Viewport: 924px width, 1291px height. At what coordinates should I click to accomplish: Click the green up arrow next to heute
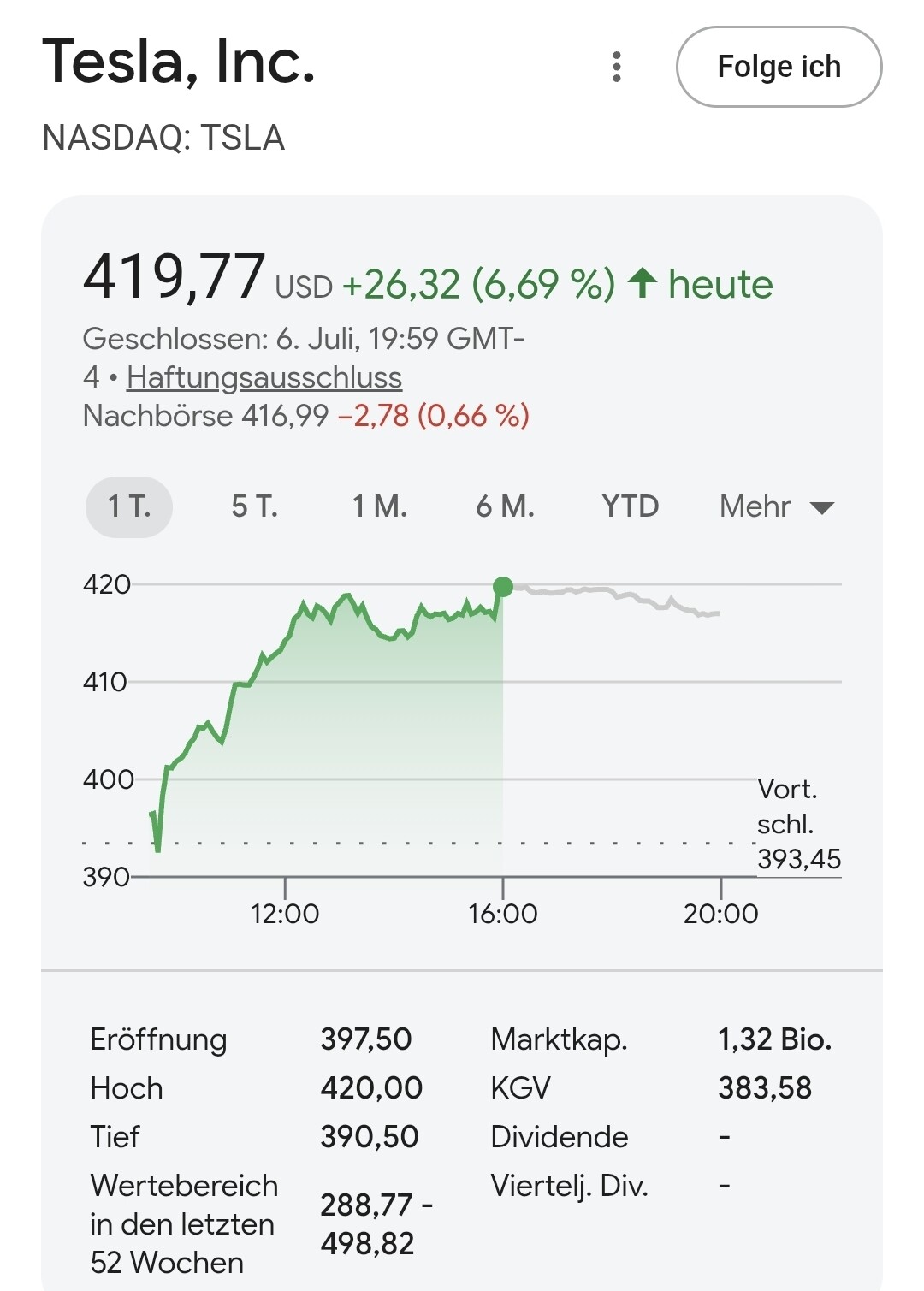click(x=643, y=283)
